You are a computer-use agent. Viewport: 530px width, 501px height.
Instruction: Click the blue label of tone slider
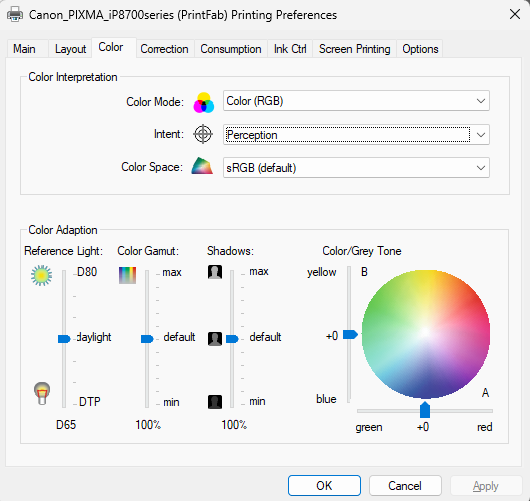326,399
